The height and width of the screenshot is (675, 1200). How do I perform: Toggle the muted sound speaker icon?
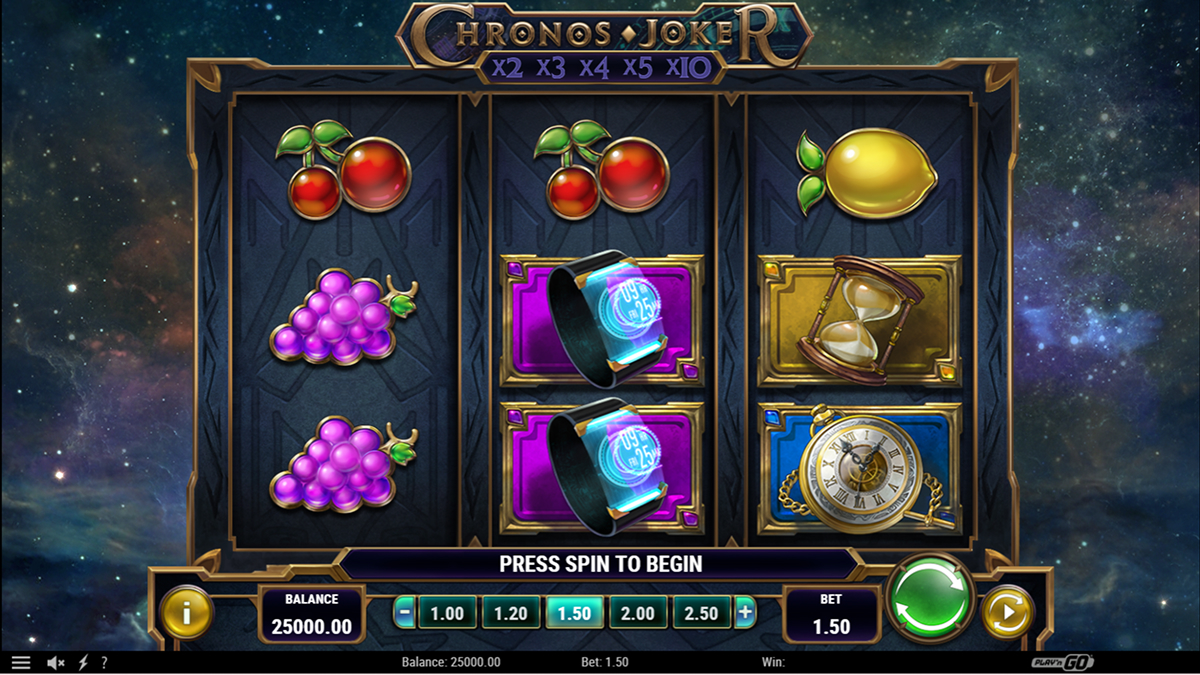click(x=56, y=662)
